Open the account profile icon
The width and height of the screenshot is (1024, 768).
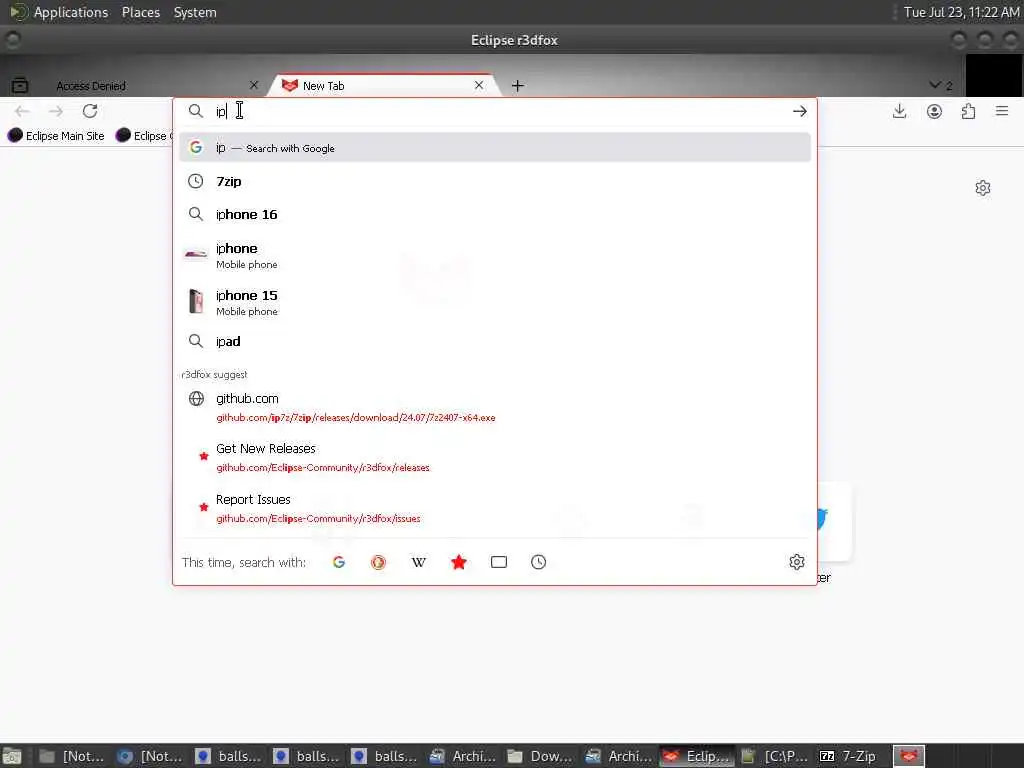pyautogui.click(x=935, y=111)
